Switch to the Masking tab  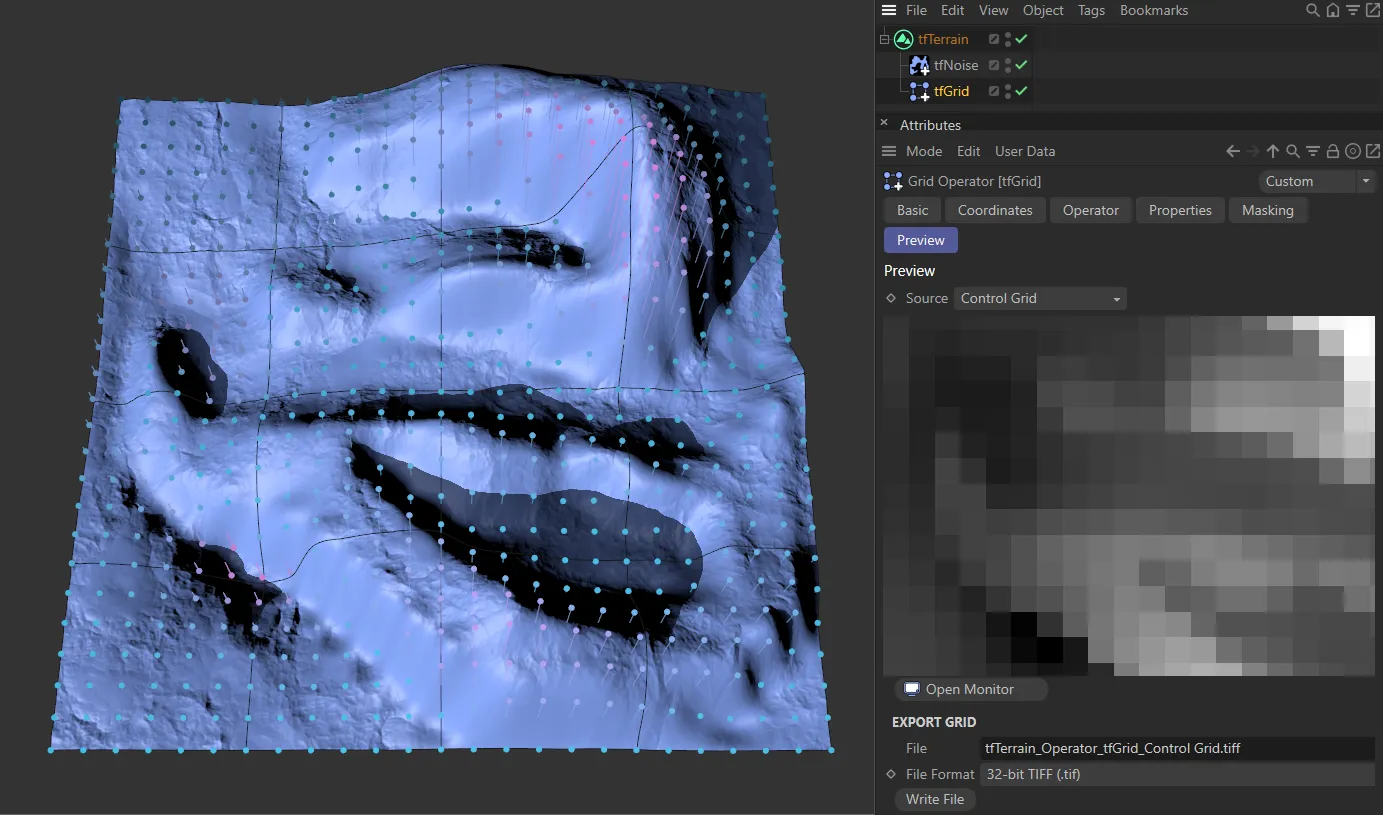1267,210
